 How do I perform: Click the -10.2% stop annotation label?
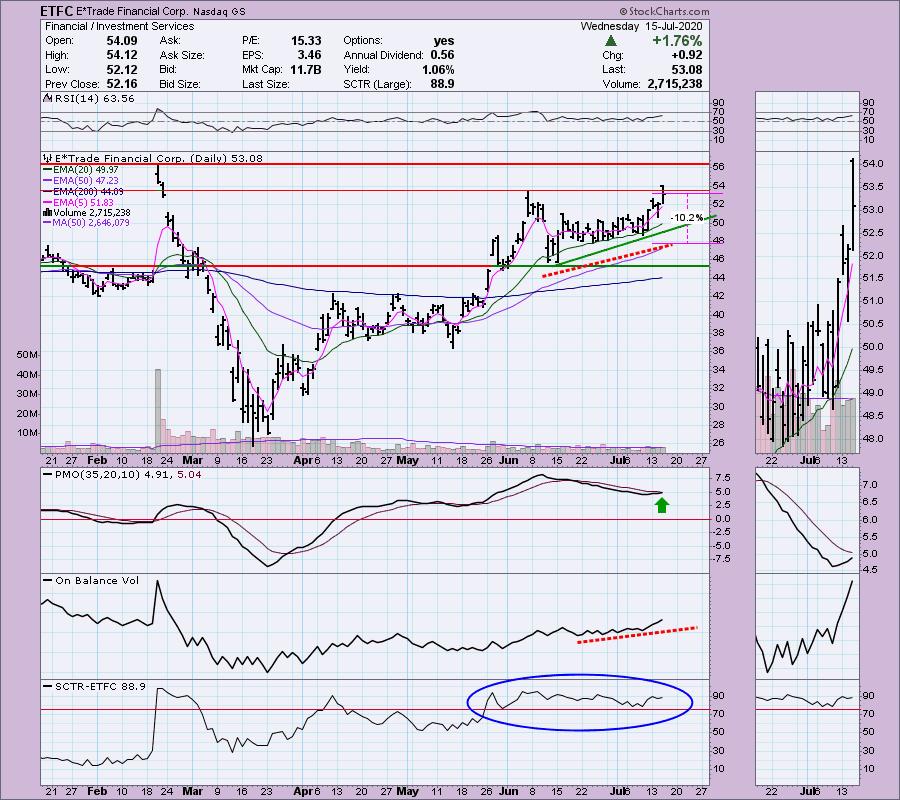pyautogui.click(x=687, y=218)
